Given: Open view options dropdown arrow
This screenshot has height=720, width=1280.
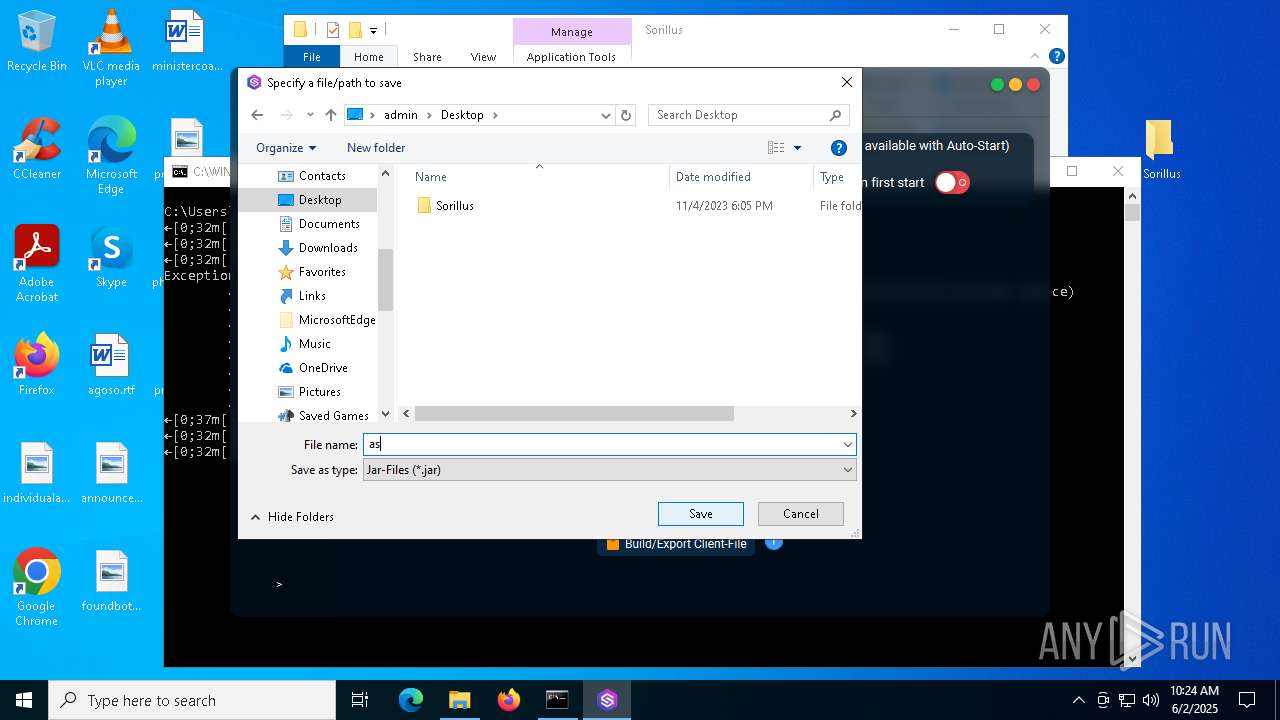Looking at the screenshot, I should pyautogui.click(x=797, y=148).
